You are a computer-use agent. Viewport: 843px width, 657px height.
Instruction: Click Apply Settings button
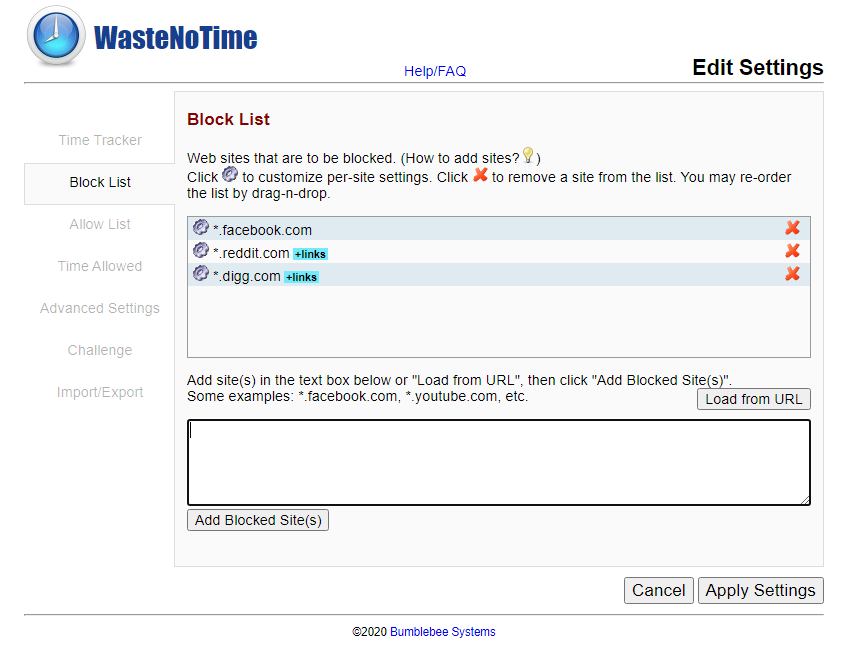(x=761, y=590)
